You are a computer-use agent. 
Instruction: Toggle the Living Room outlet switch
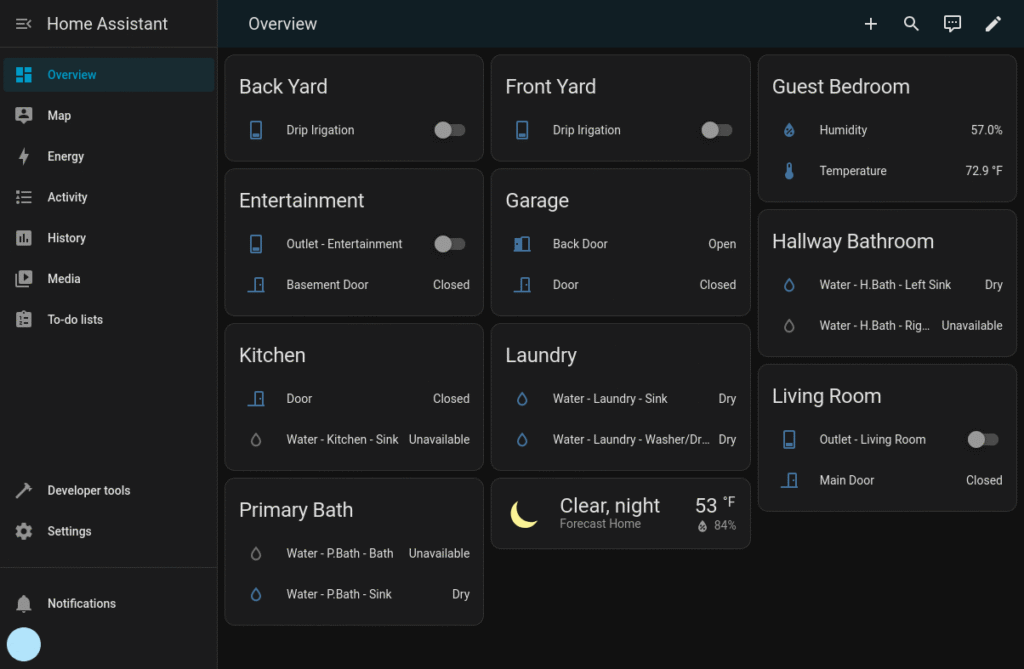click(x=982, y=439)
